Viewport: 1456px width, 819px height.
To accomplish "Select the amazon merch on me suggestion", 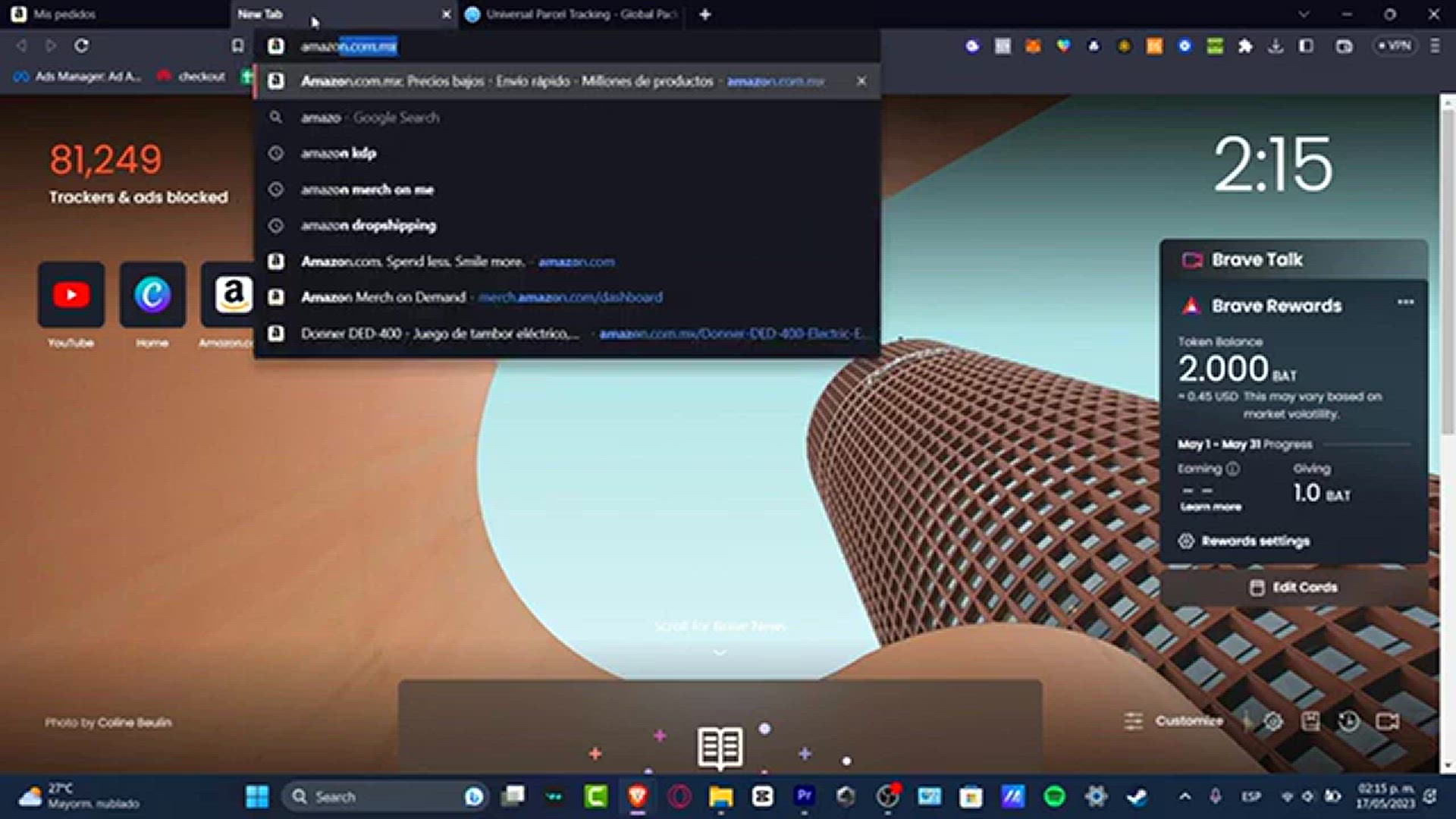I will pos(566,190).
